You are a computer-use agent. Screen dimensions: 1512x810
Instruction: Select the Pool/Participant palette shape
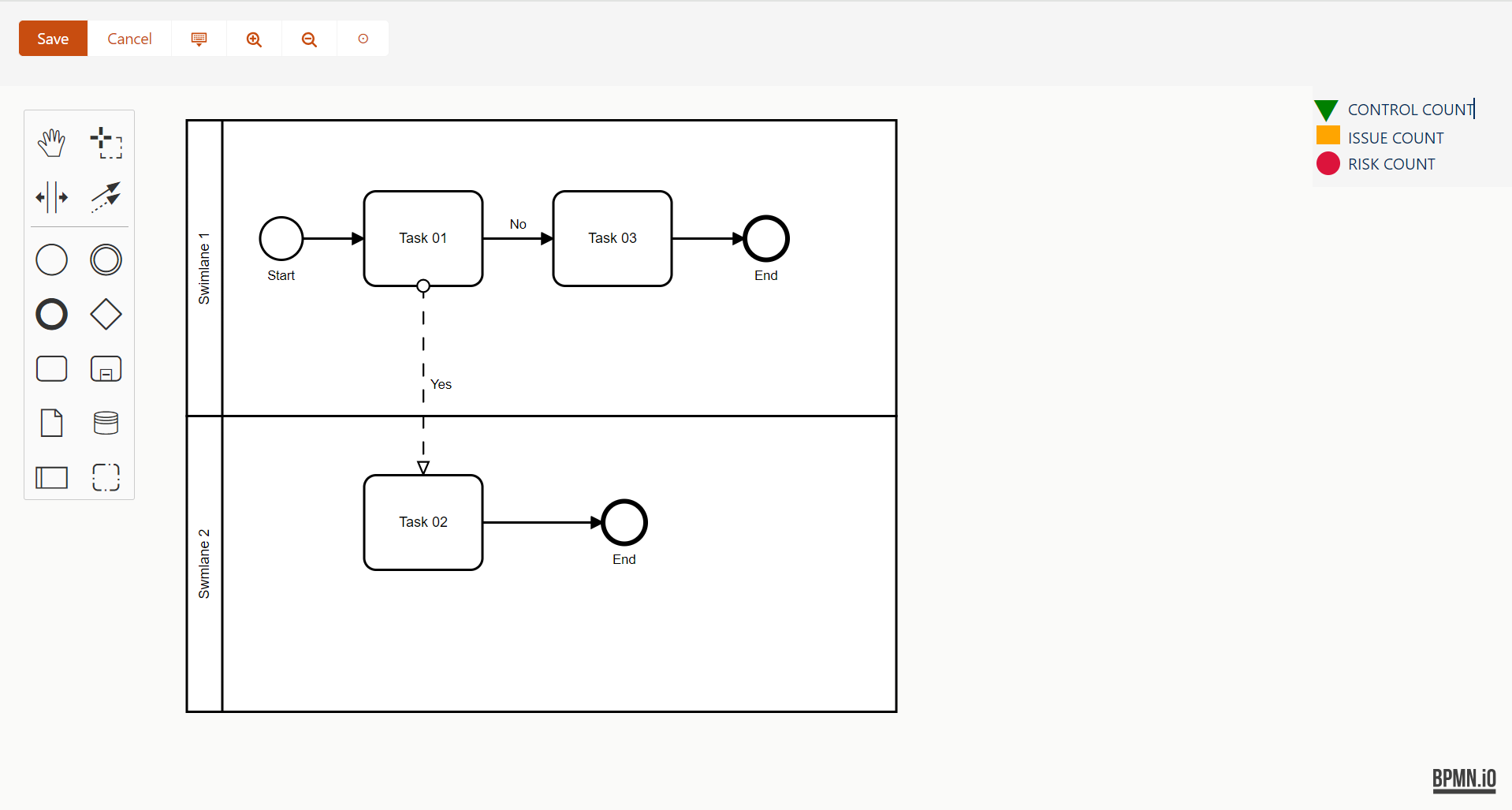[52, 477]
